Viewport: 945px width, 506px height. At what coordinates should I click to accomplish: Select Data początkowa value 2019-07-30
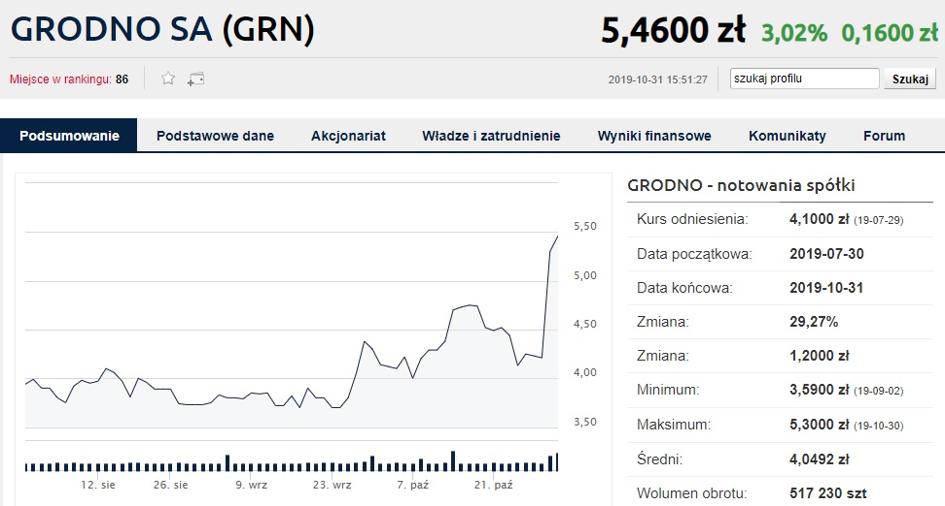pos(827,254)
